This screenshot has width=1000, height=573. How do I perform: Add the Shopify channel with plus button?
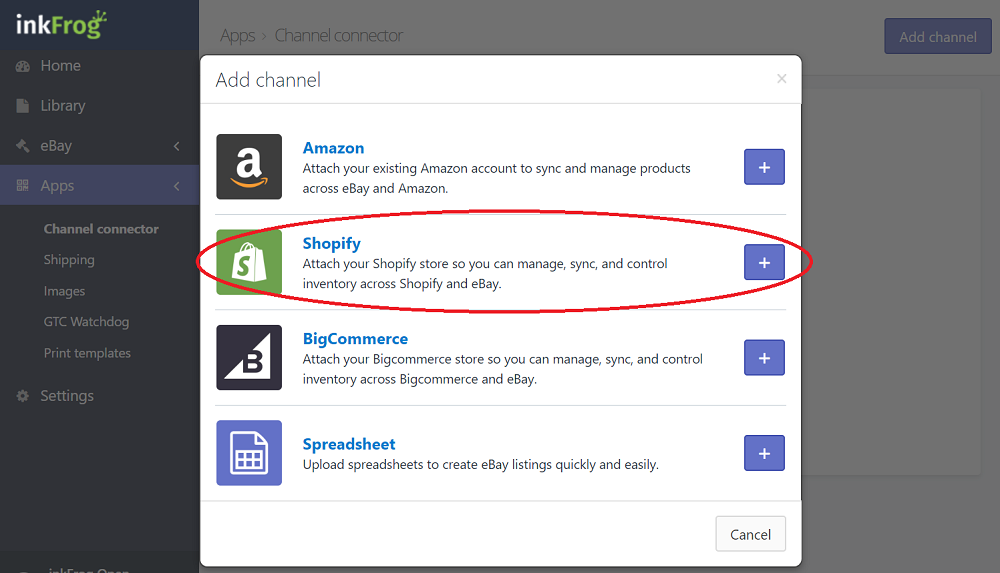[x=764, y=262]
